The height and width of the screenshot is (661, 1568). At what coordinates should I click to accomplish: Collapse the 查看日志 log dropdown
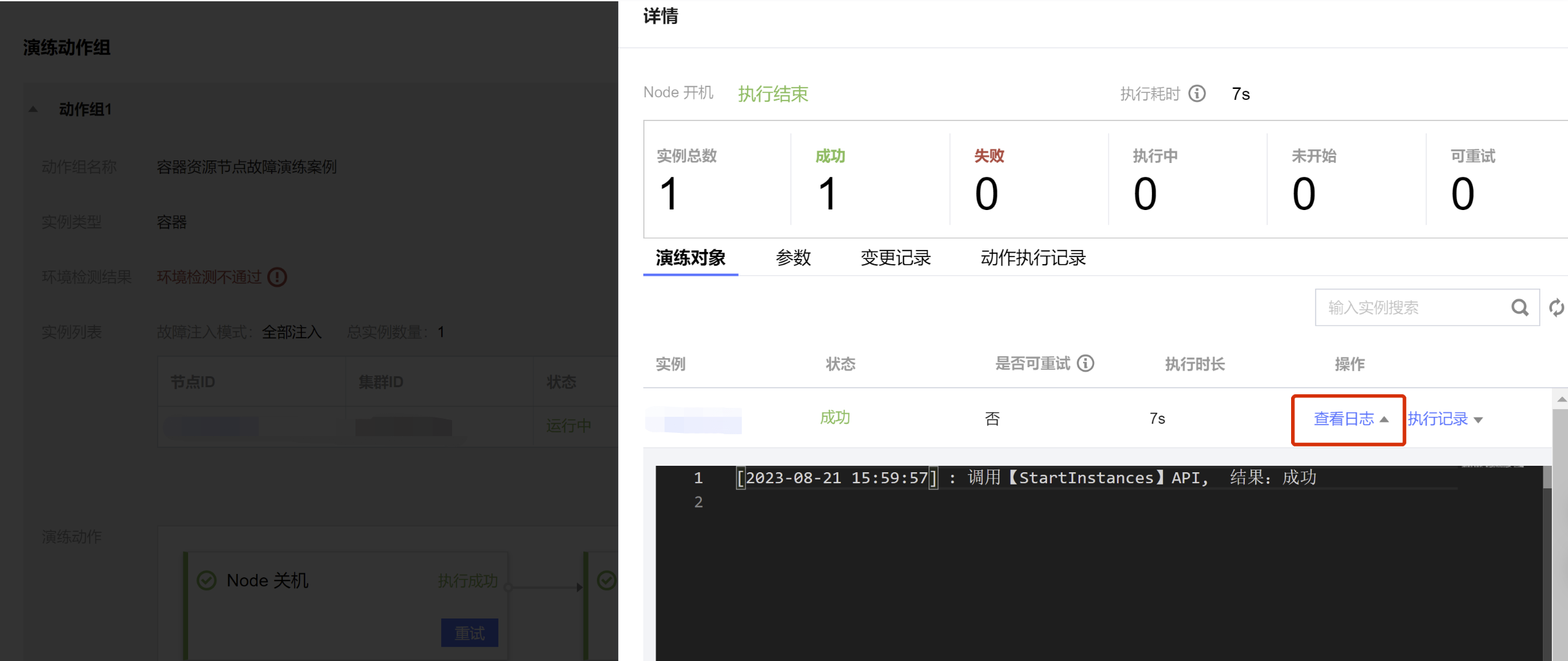click(x=1350, y=419)
